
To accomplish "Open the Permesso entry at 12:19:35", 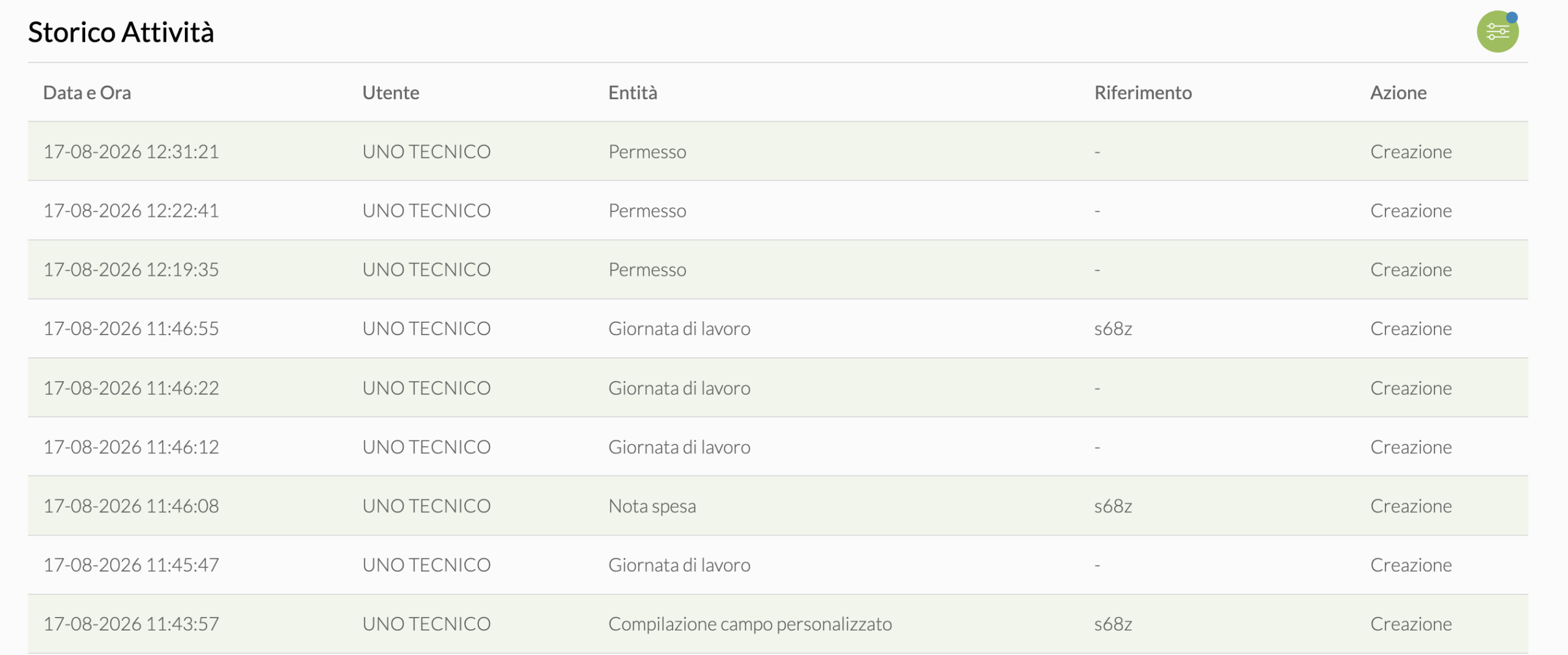I will click(x=778, y=270).
